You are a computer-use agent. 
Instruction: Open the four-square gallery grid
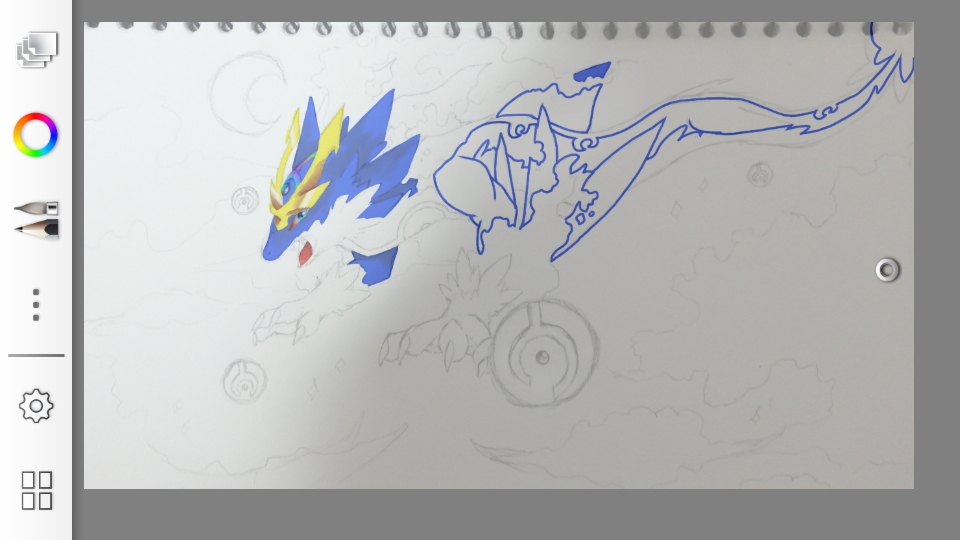[37, 490]
